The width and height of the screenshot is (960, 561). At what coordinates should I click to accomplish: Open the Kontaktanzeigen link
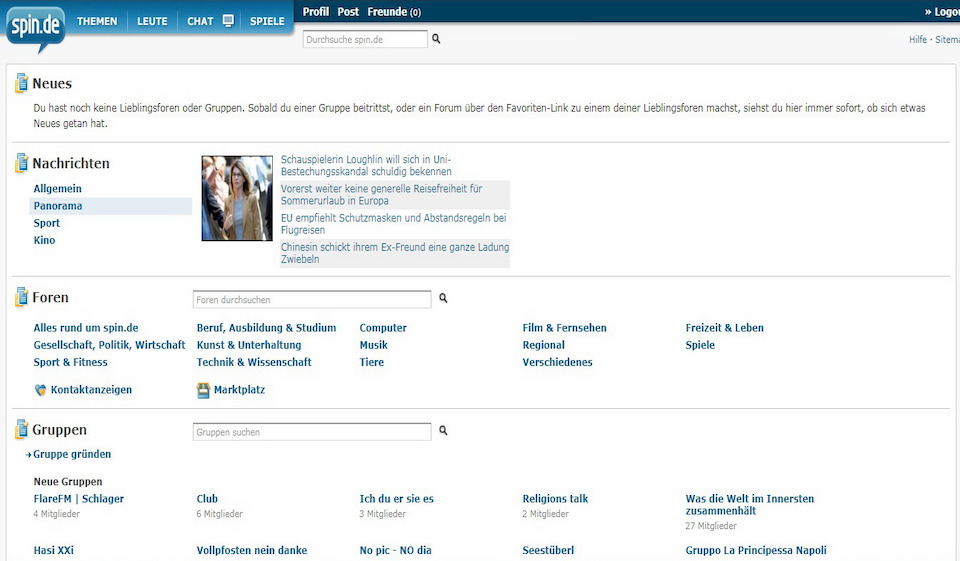click(x=91, y=390)
